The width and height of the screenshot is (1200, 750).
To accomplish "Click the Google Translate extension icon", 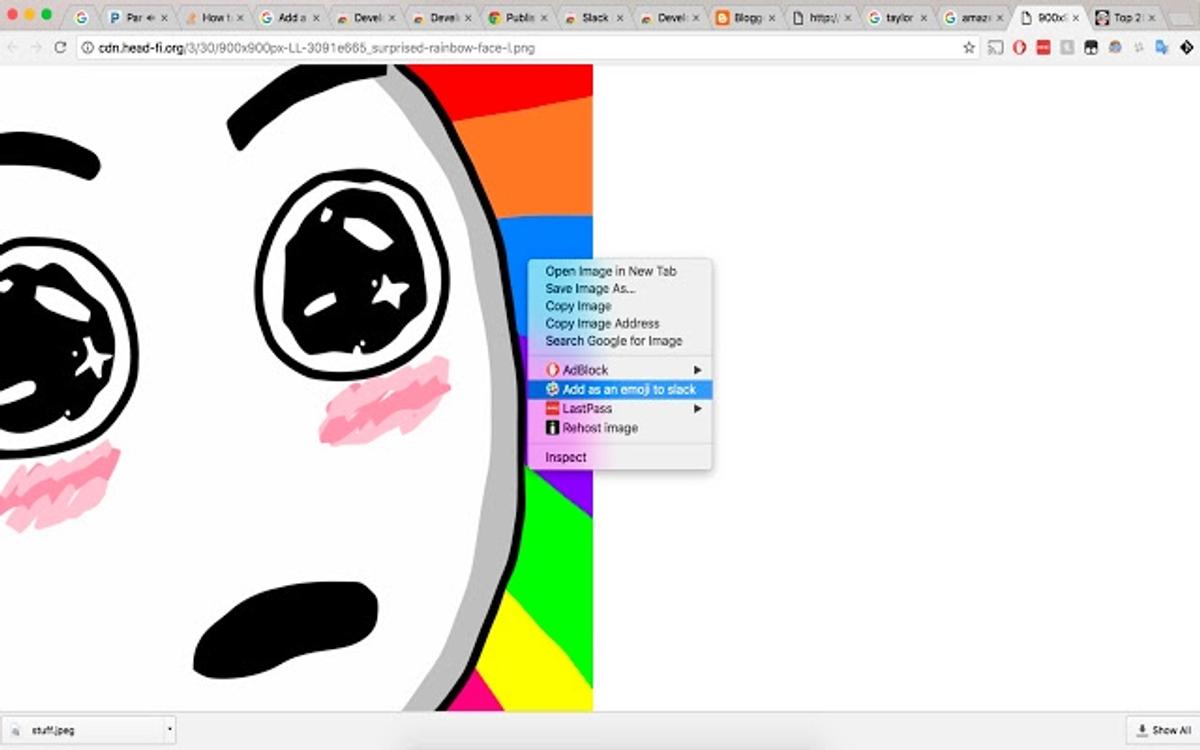I will tap(1161, 47).
